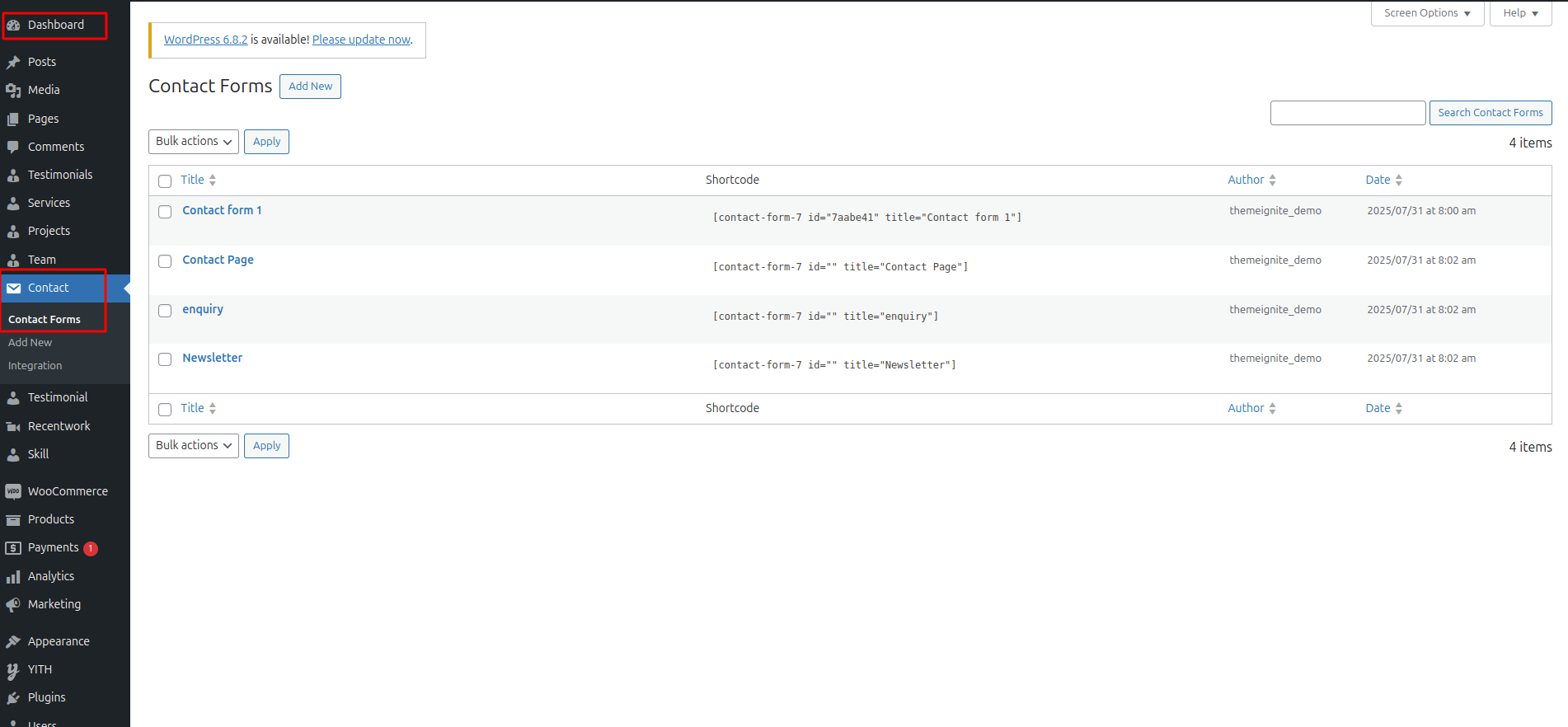Click the Services person icon
Screen dimensions: 1568x727
pyautogui.click(x=13, y=203)
